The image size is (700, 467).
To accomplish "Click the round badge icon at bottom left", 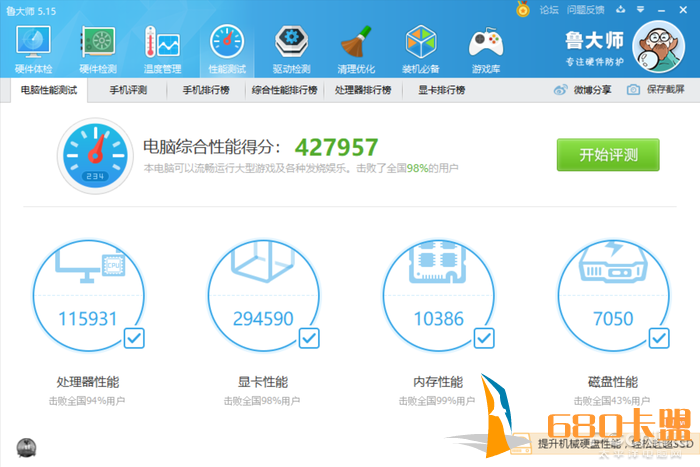I will point(26,448).
